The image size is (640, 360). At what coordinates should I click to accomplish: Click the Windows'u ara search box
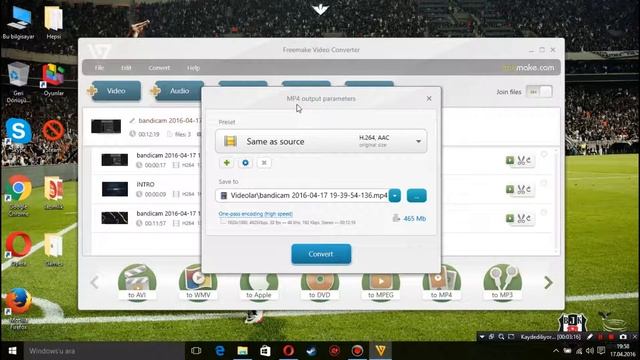tap(104, 351)
